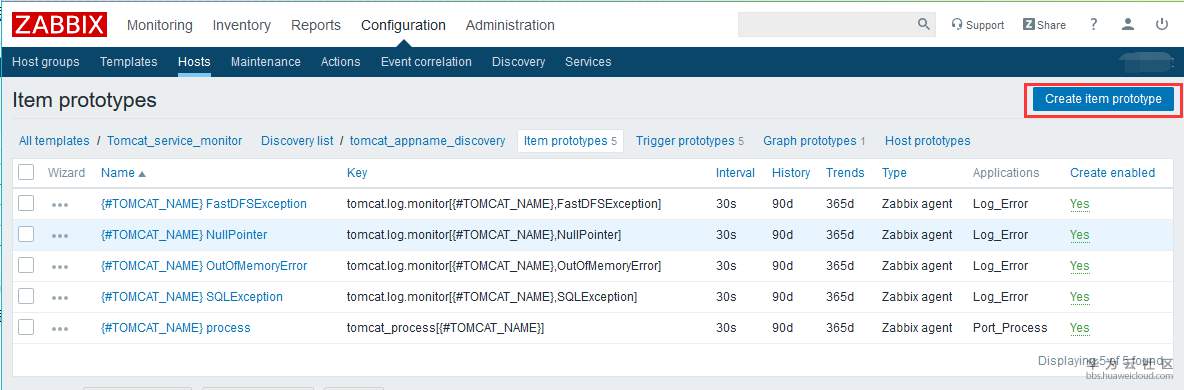Open the Reports menu
Screen dimensions: 1184x390
(316, 26)
